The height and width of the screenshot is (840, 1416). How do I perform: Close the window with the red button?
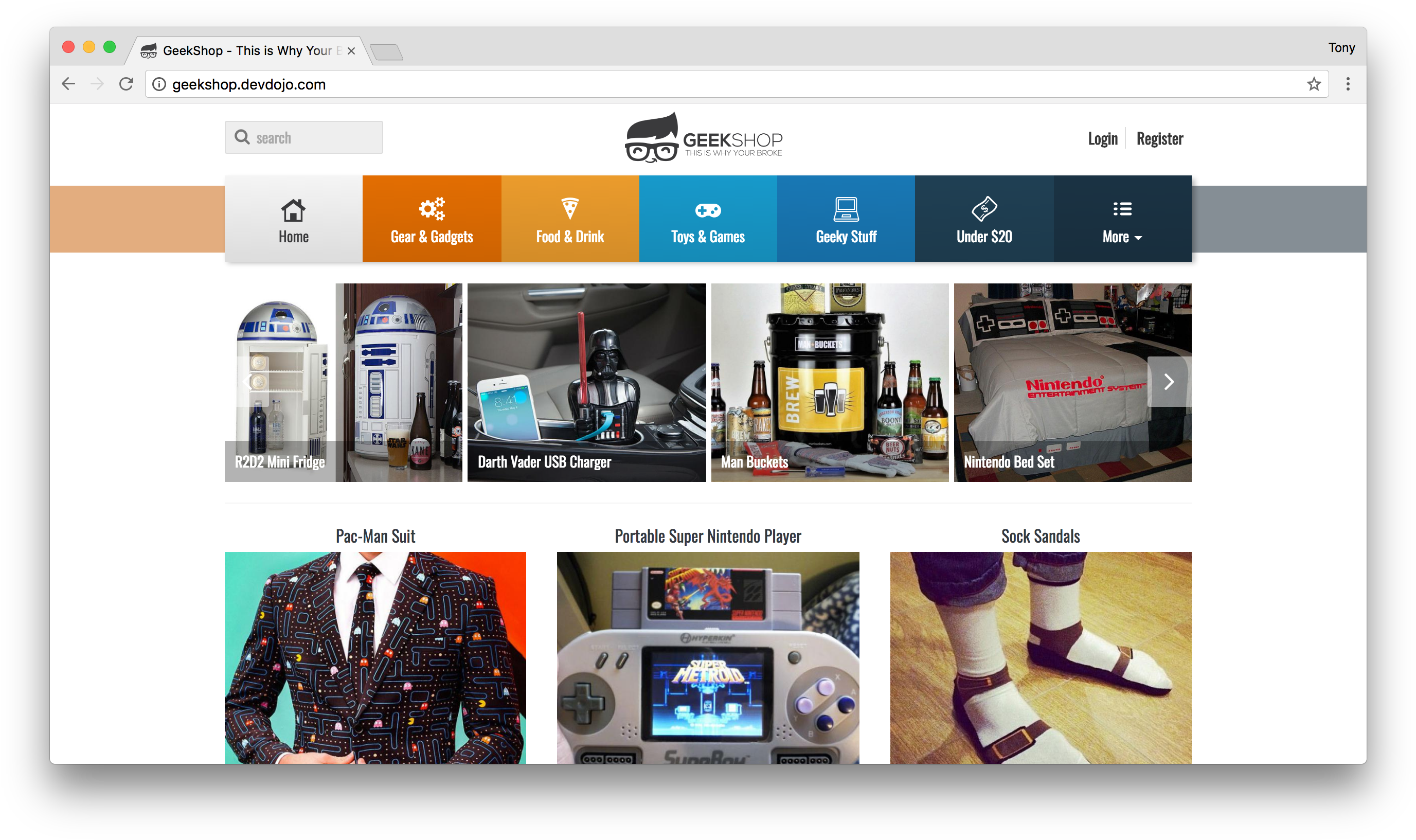pos(68,47)
